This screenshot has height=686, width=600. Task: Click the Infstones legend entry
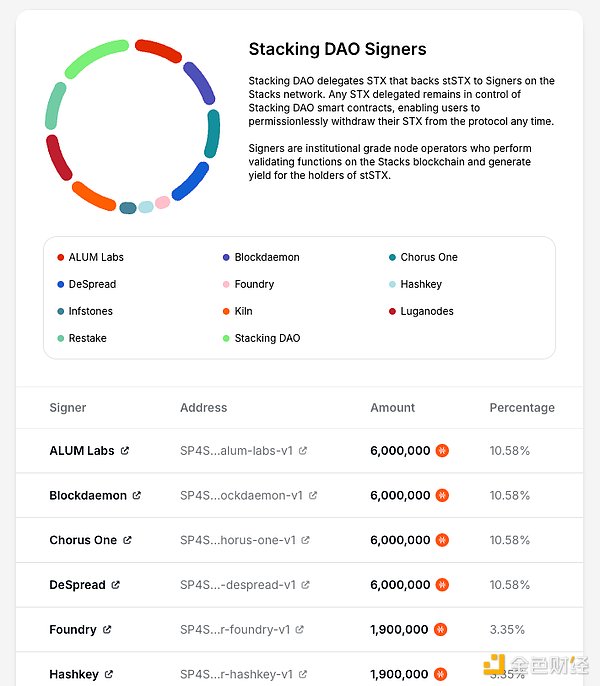tap(92, 312)
